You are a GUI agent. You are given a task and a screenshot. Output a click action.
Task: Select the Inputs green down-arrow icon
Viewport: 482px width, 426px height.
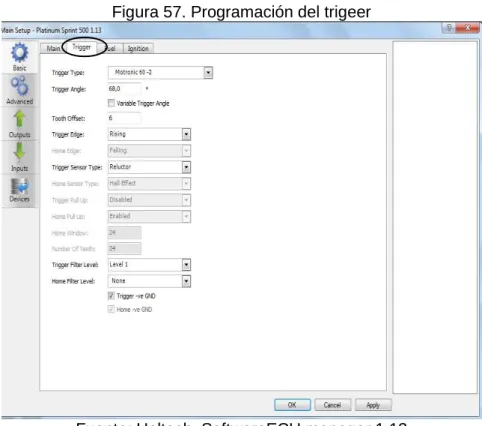click(x=19, y=151)
